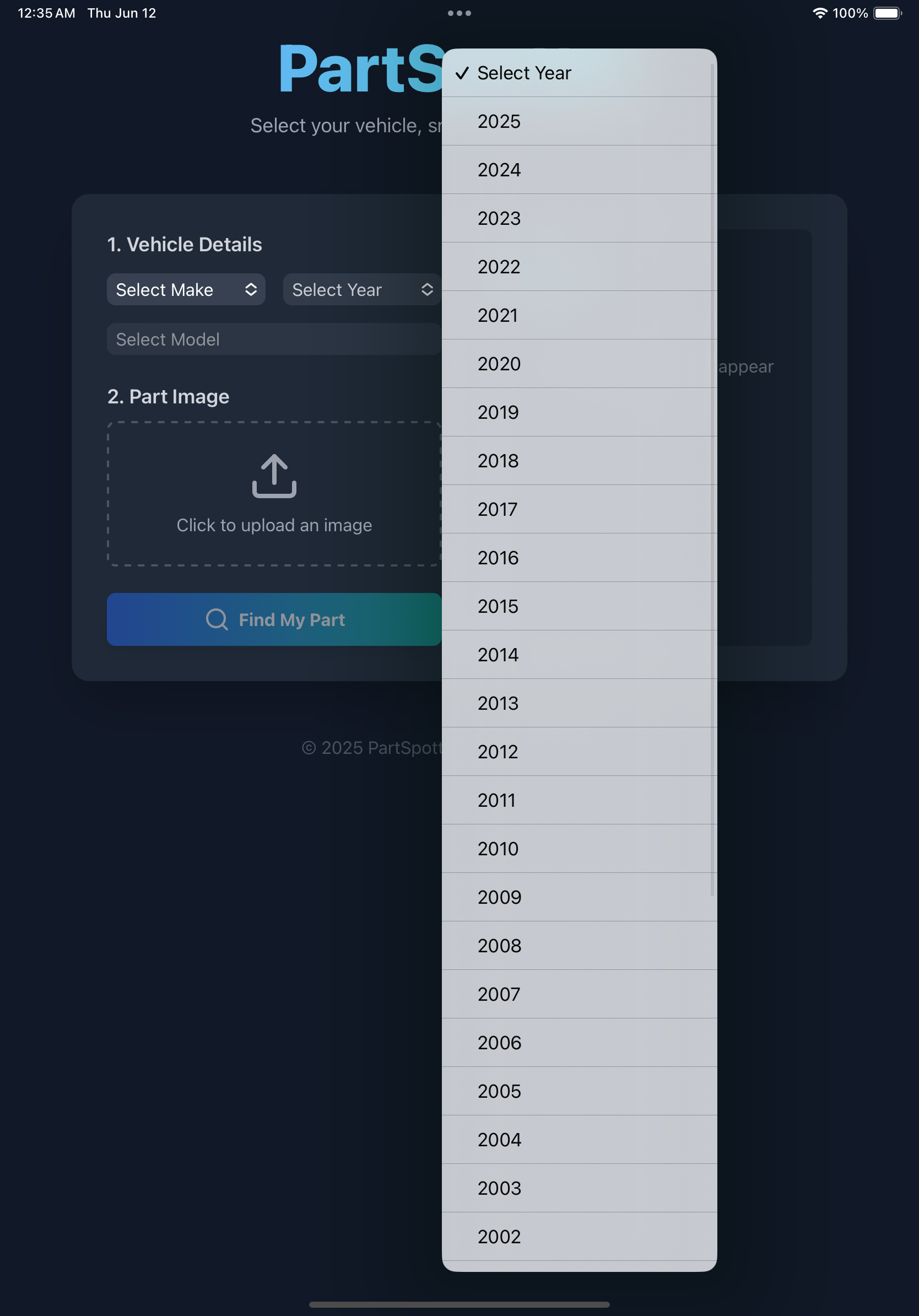Click the Select Make chevron arrows

point(250,290)
